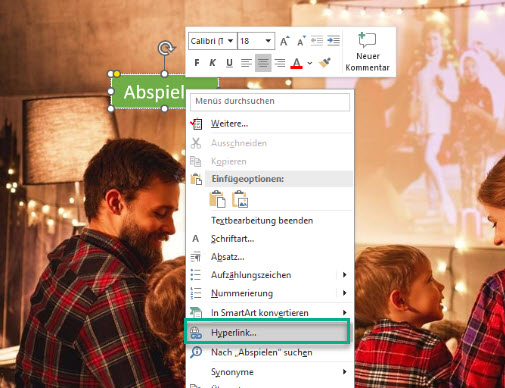Click the Menüs durchsuchen search field
The image size is (505, 388).
point(270,102)
